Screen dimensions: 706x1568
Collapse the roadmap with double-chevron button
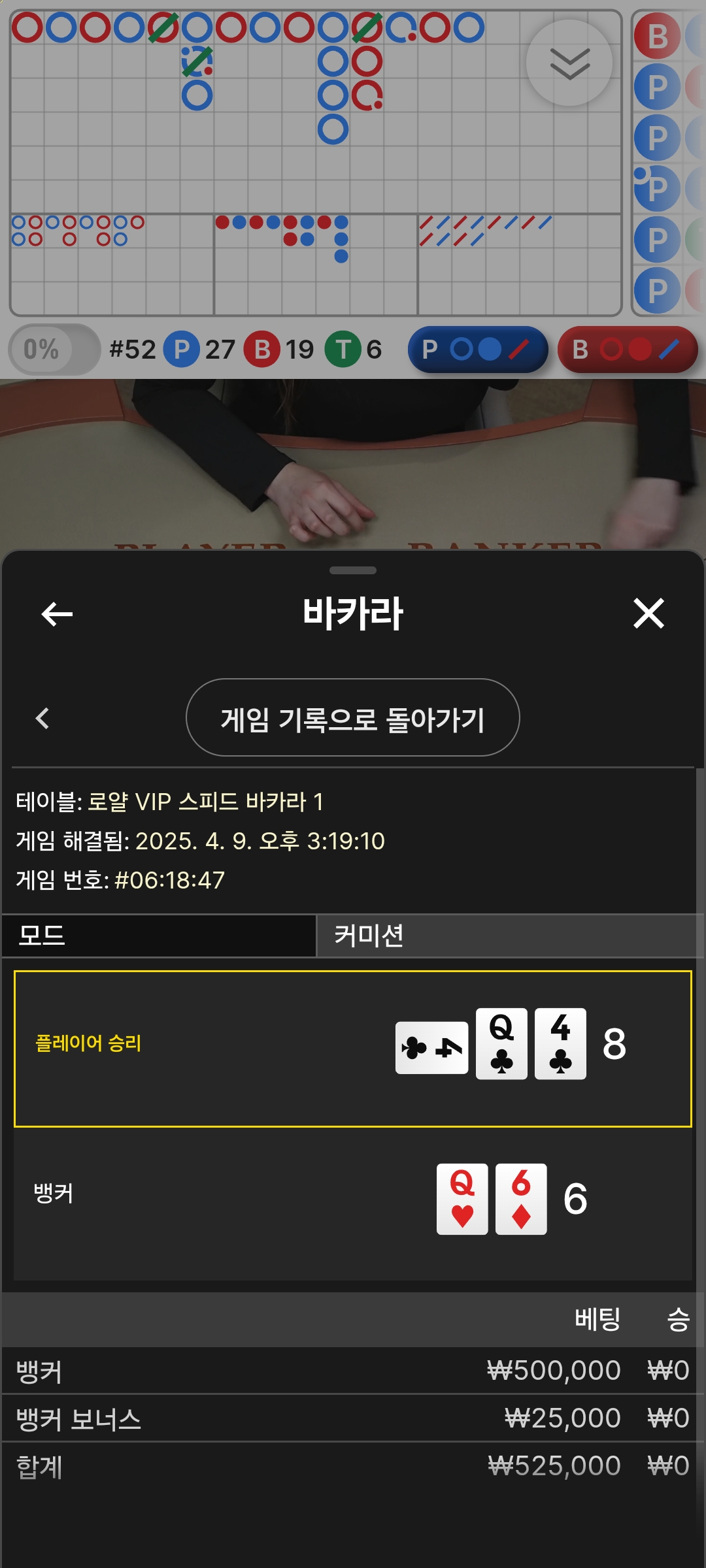[569, 63]
